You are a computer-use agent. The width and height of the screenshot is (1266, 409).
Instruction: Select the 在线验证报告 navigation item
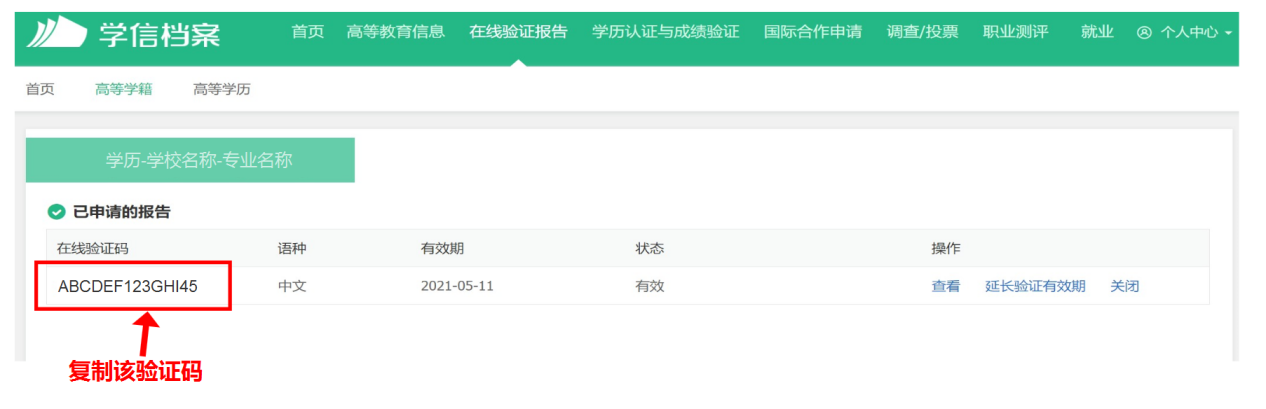pos(518,32)
